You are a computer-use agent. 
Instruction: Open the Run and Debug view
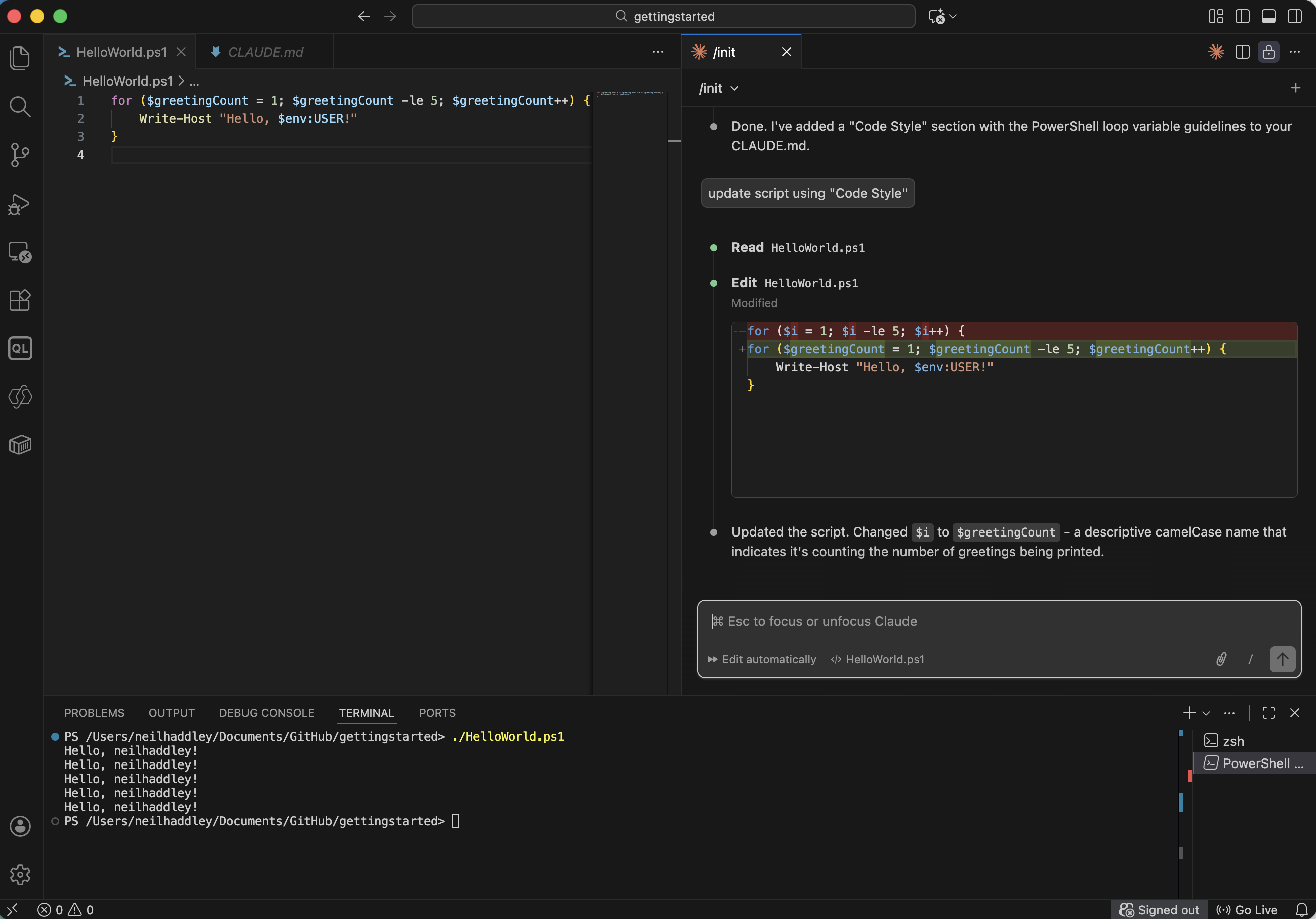click(20, 205)
